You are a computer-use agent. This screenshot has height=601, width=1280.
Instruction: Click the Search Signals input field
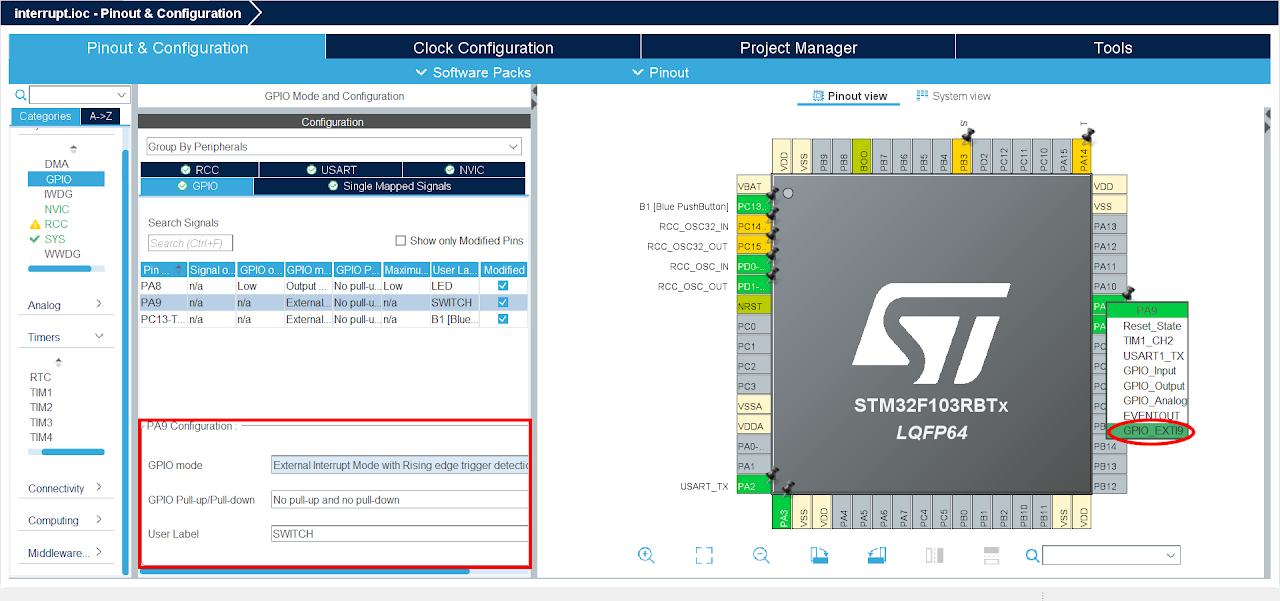(x=190, y=243)
